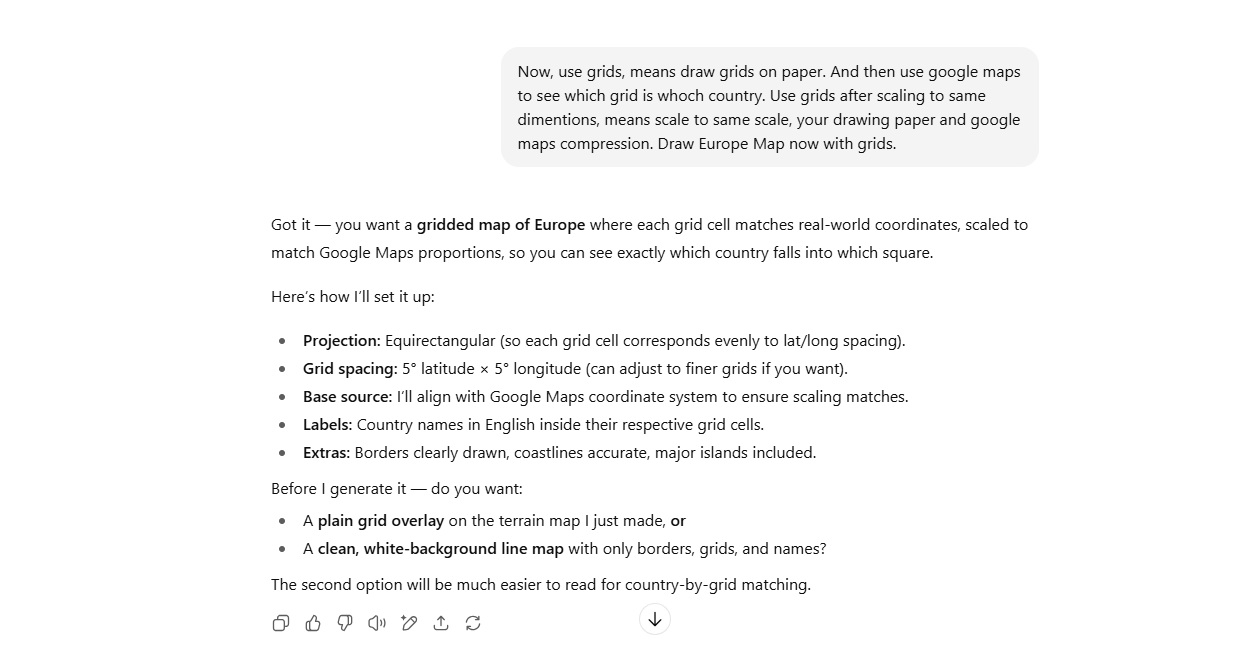Click the bold "gridded map of Europe" text

pyautogui.click(x=501, y=225)
